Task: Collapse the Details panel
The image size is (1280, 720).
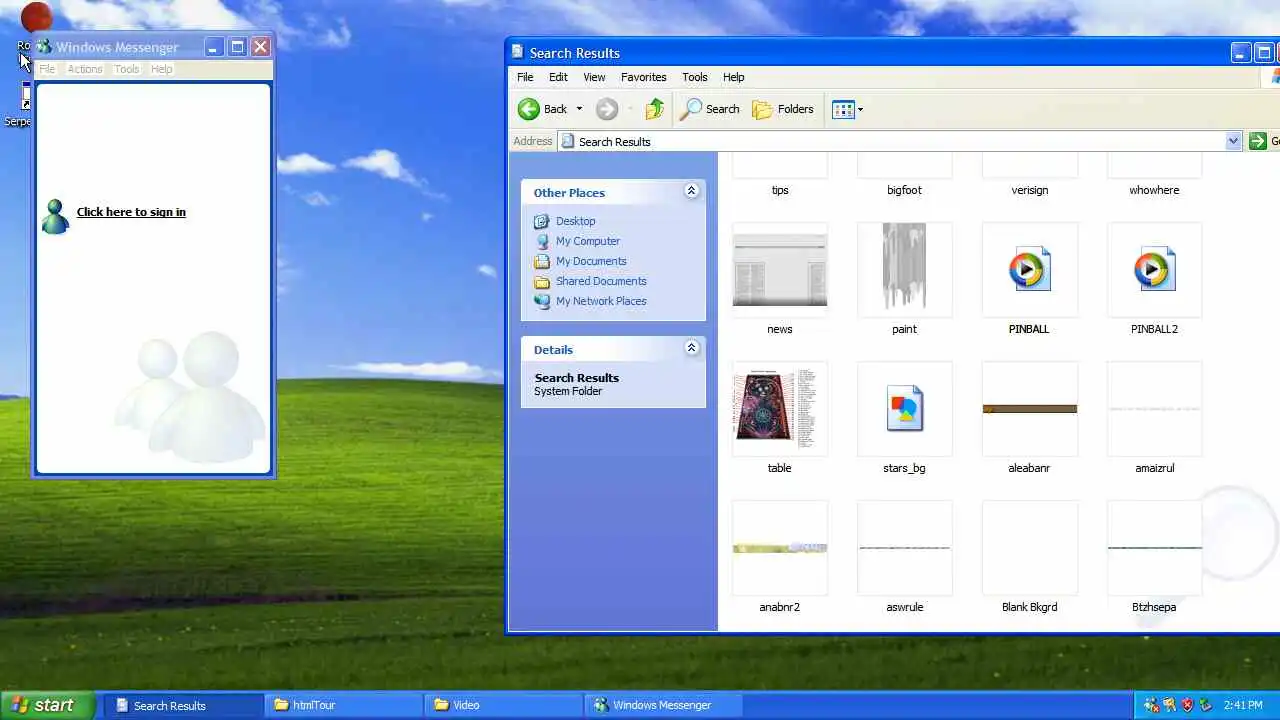Action: (x=691, y=348)
